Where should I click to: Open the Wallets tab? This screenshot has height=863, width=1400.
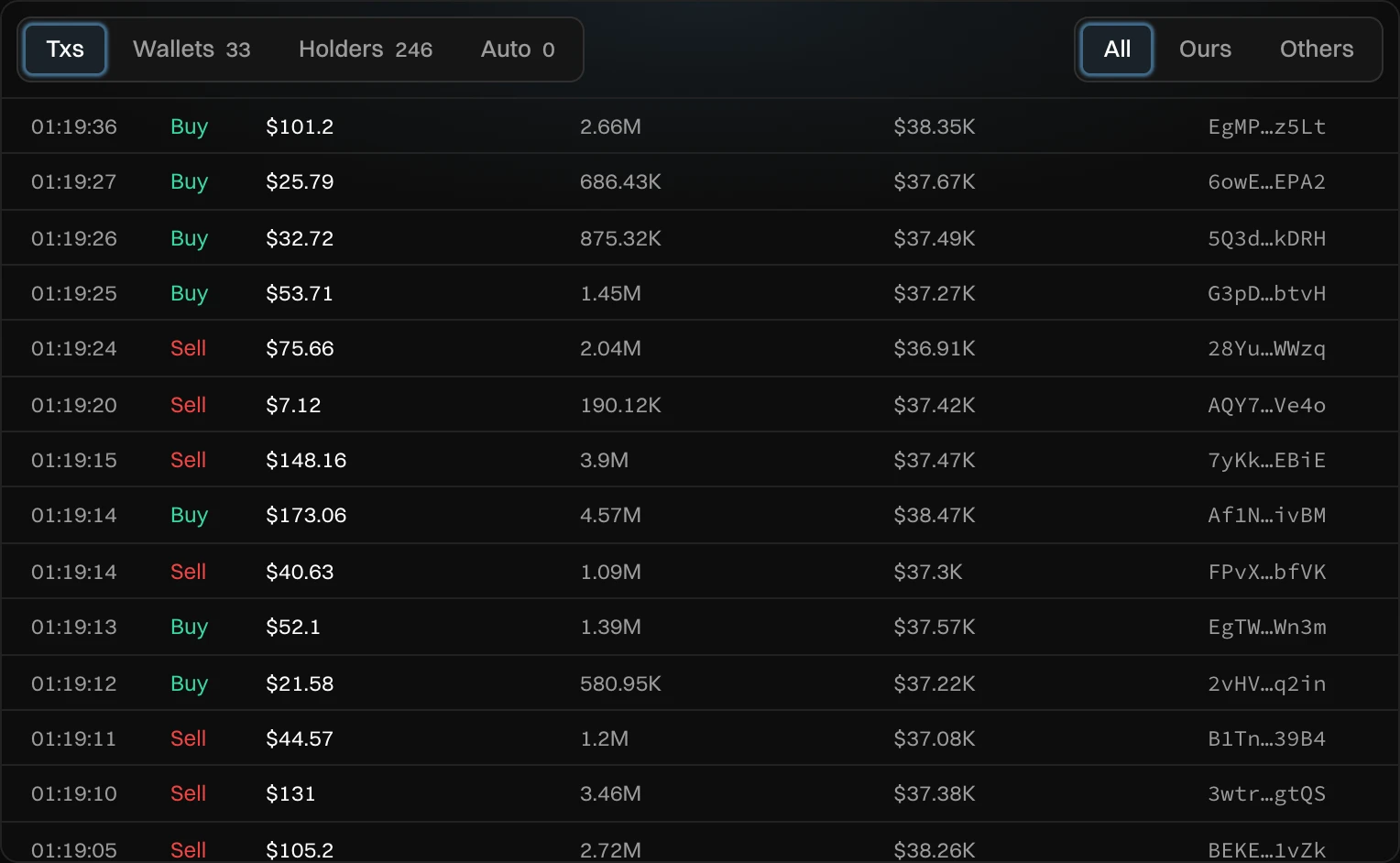tap(191, 49)
